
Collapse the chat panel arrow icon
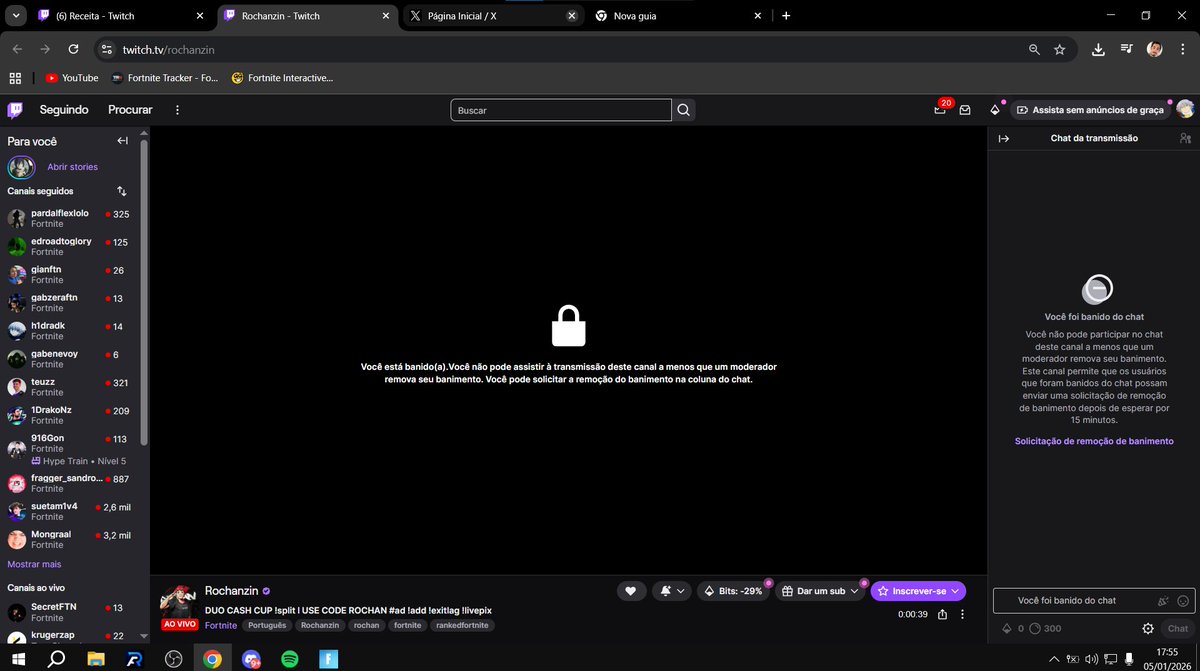click(1004, 138)
